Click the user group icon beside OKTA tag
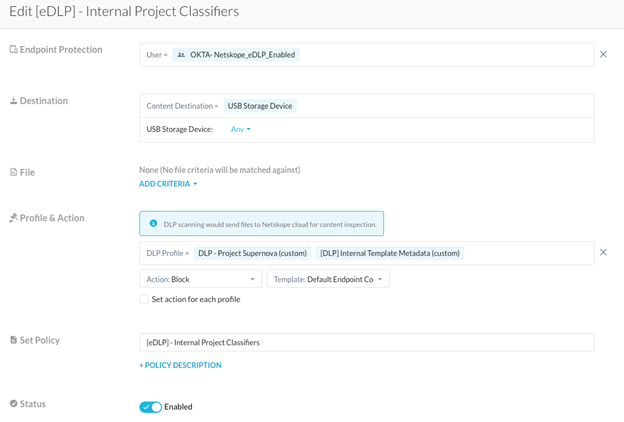 tap(181, 55)
